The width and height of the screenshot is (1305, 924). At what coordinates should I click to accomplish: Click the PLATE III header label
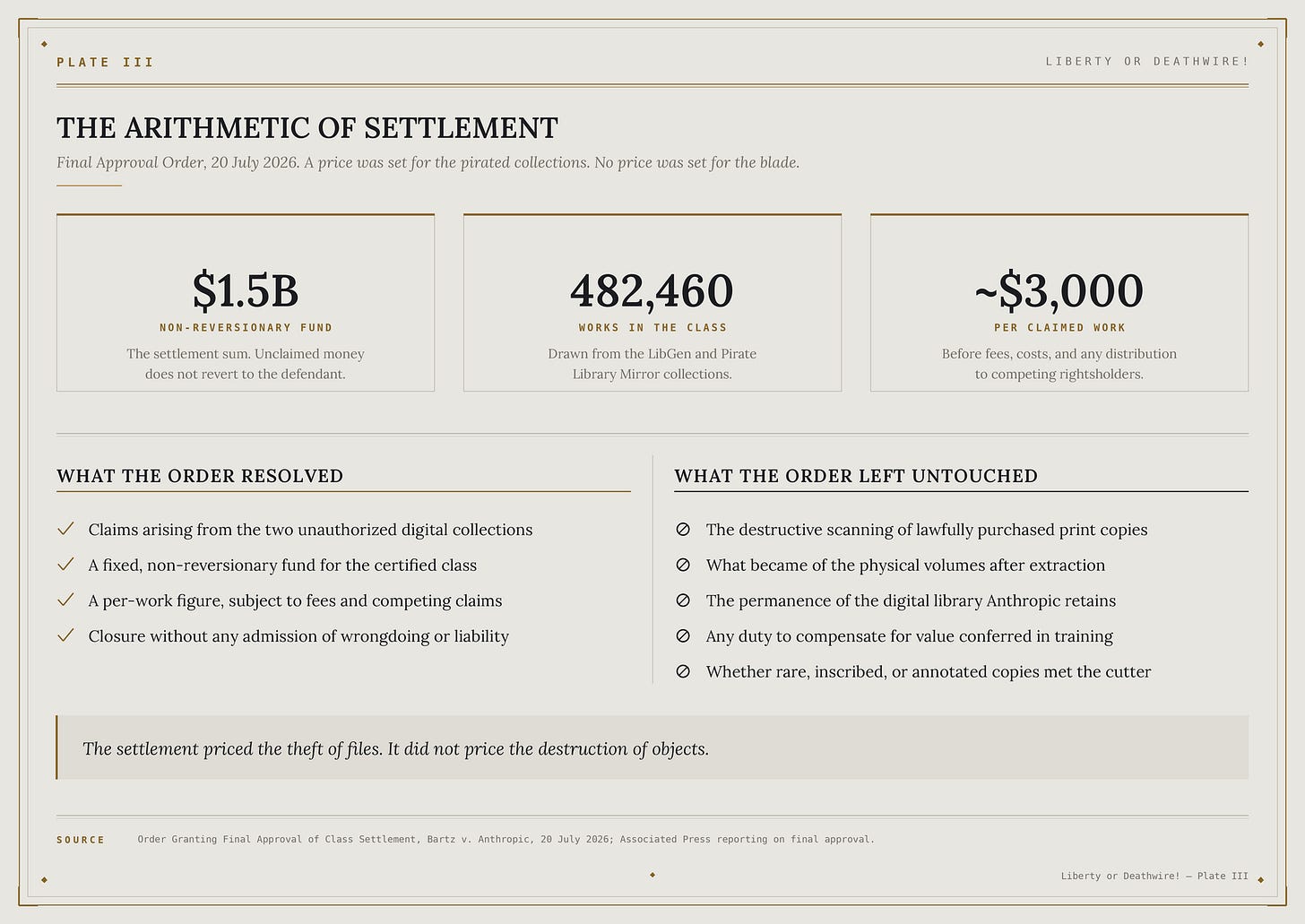(x=105, y=63)
